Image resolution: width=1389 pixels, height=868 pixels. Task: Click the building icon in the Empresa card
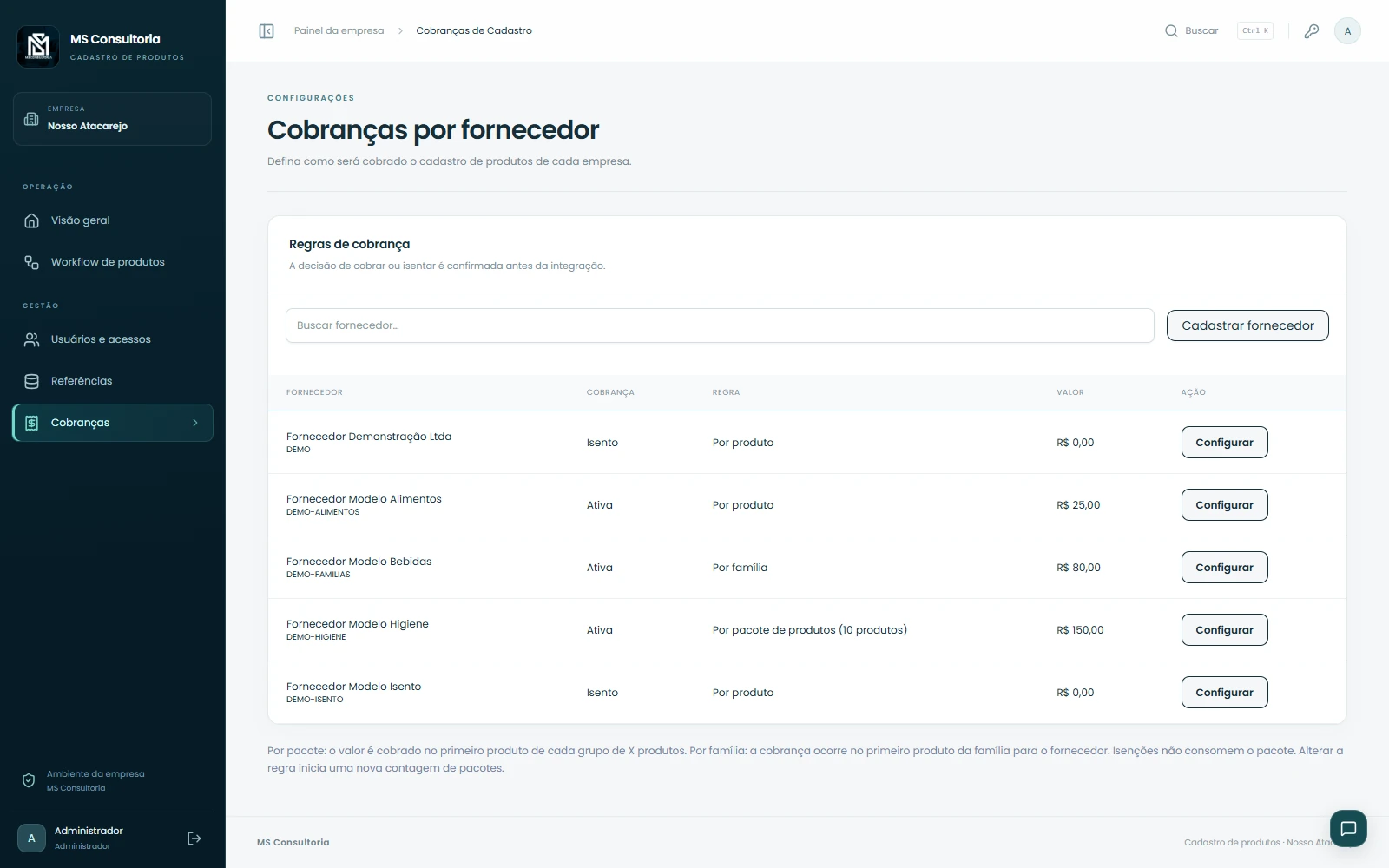point(31,119)
